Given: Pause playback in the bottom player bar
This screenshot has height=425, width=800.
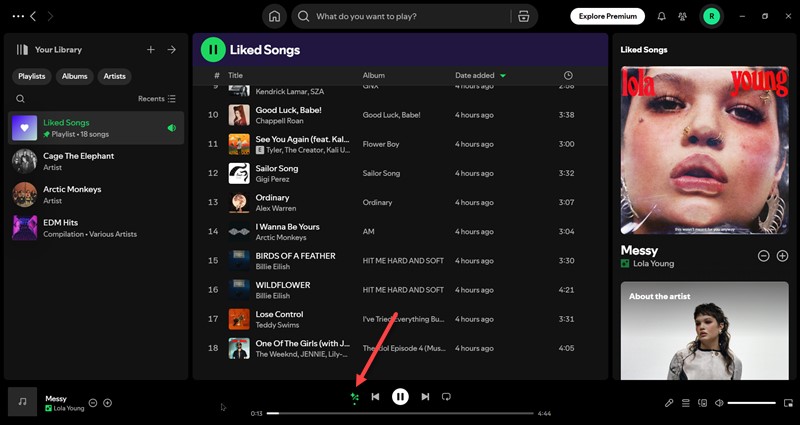Looking at the screenshot, I should coord(400,396).
